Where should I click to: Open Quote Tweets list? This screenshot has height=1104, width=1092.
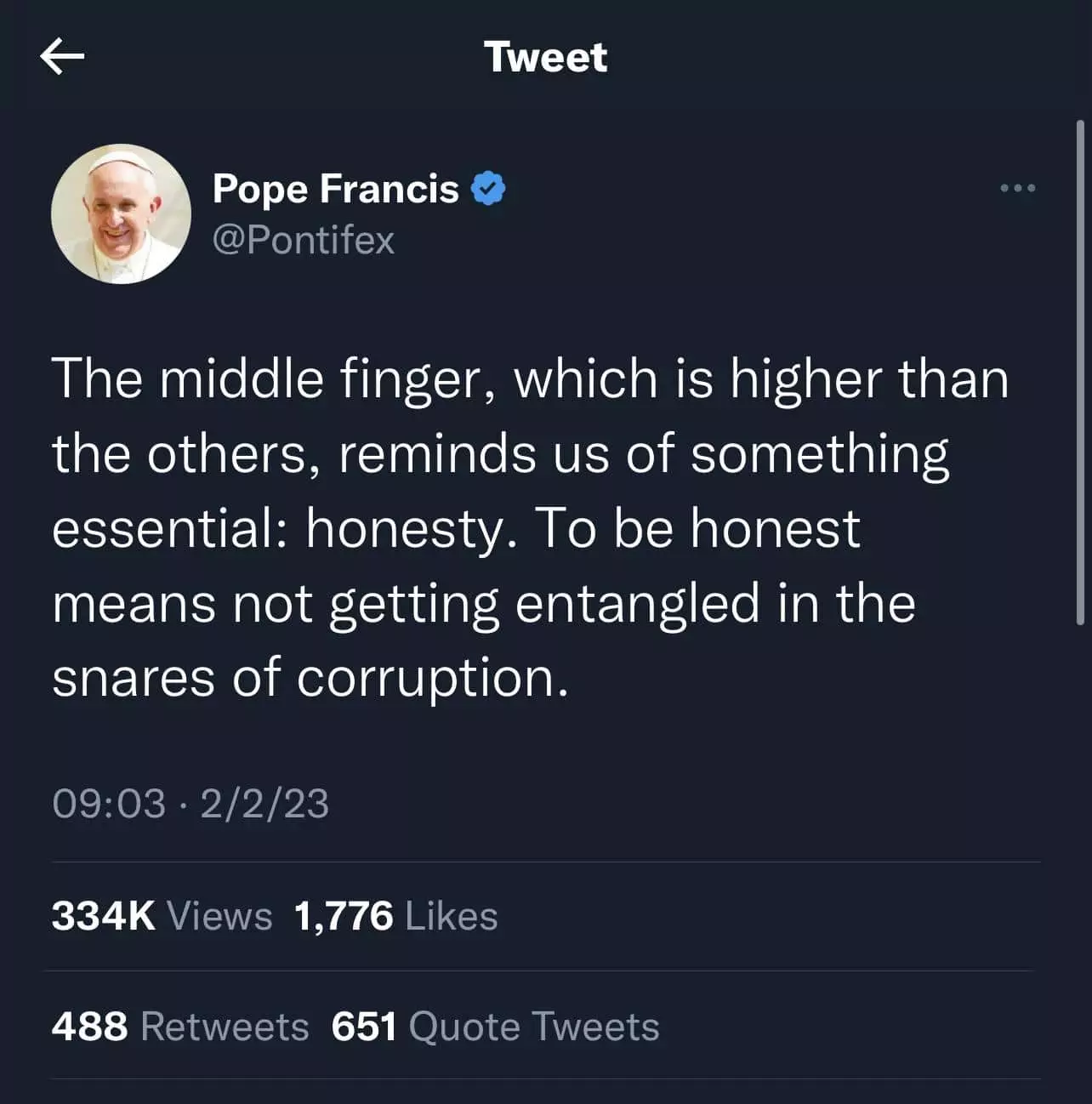point(534,1027)
